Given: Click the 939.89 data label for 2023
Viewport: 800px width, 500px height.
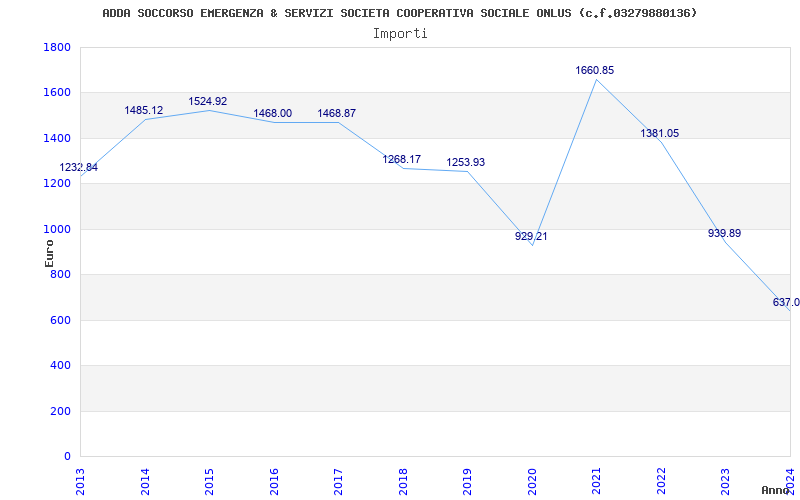Looking at the screenshot, I should coord(724,233).
